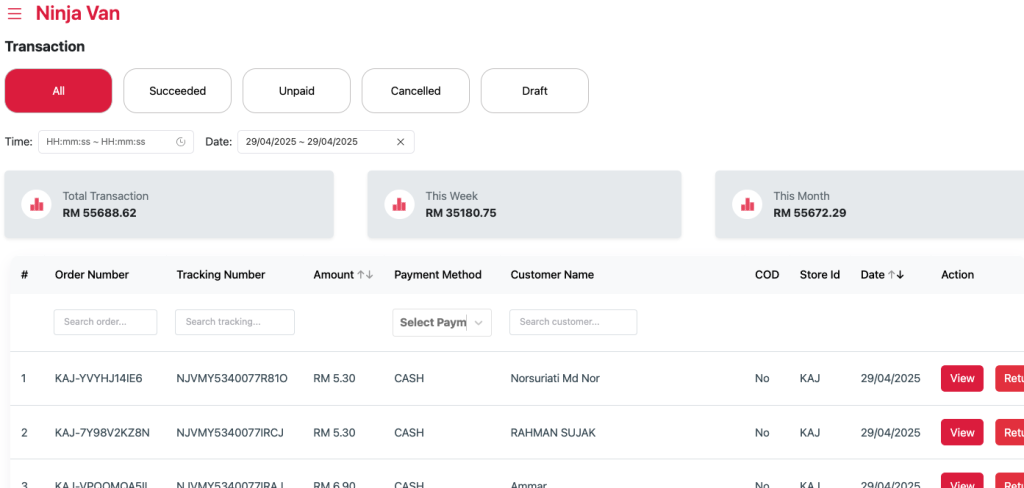Sort by Date column arrows
Screen dimensions: 1024x488
895,275
